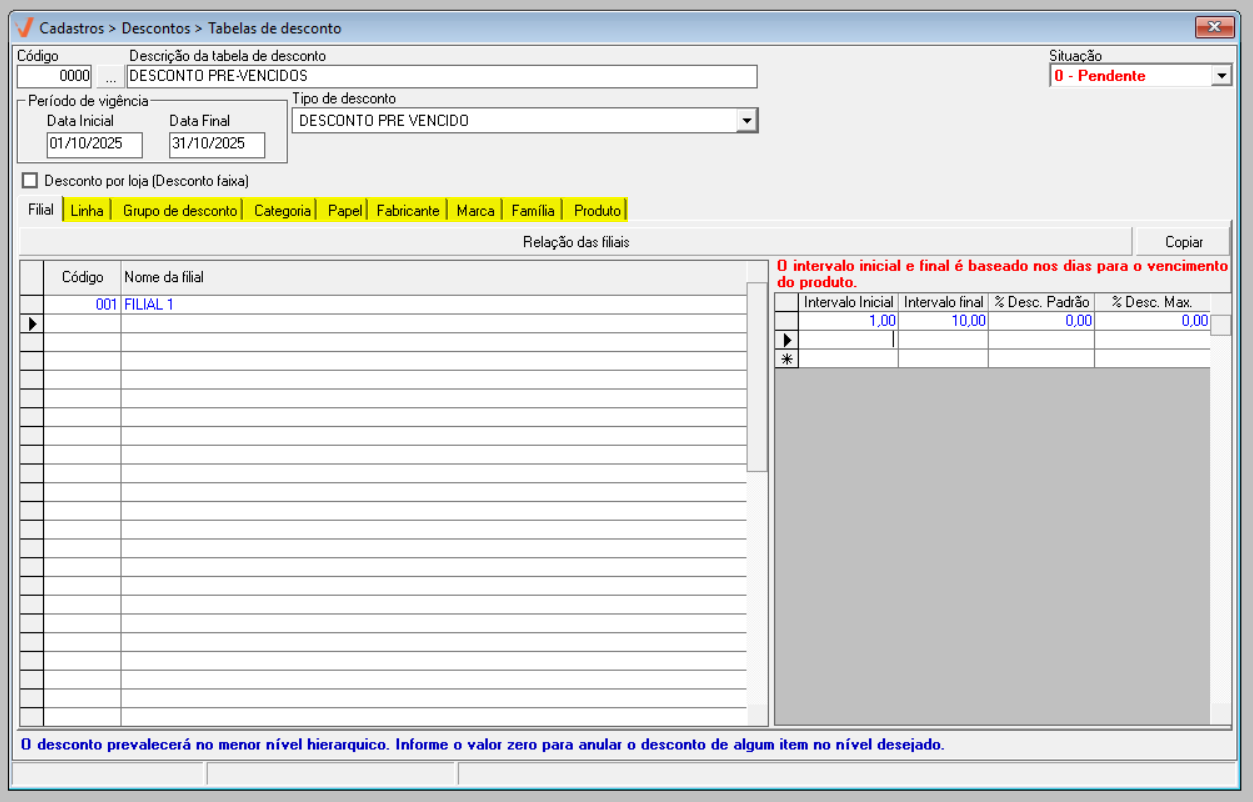Open Tipo de desconto dropdown list

point(746,121)
